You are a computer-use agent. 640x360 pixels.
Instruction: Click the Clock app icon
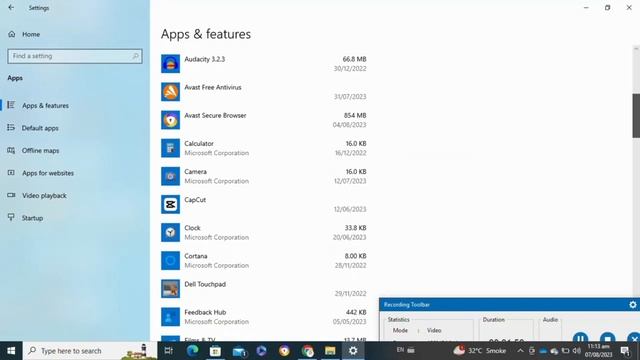pos(170,233)
